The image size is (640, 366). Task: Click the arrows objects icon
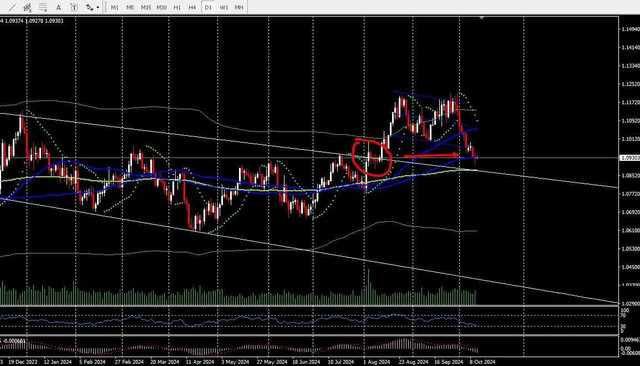tap(89, 7)
